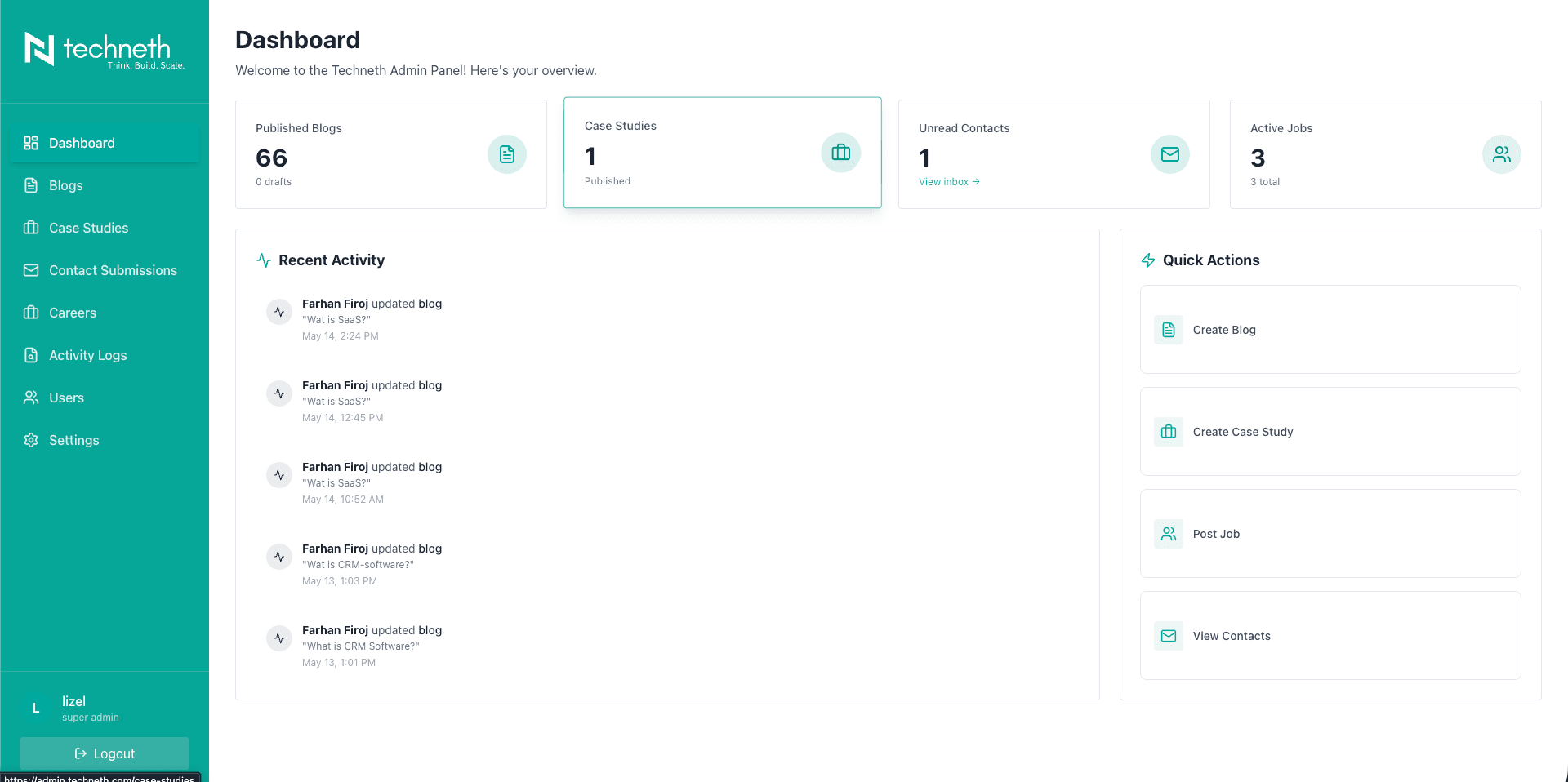This screenshot has height=782, width=1568.
Task: Click the Post Job people icon
Action: coord(1169,534)
